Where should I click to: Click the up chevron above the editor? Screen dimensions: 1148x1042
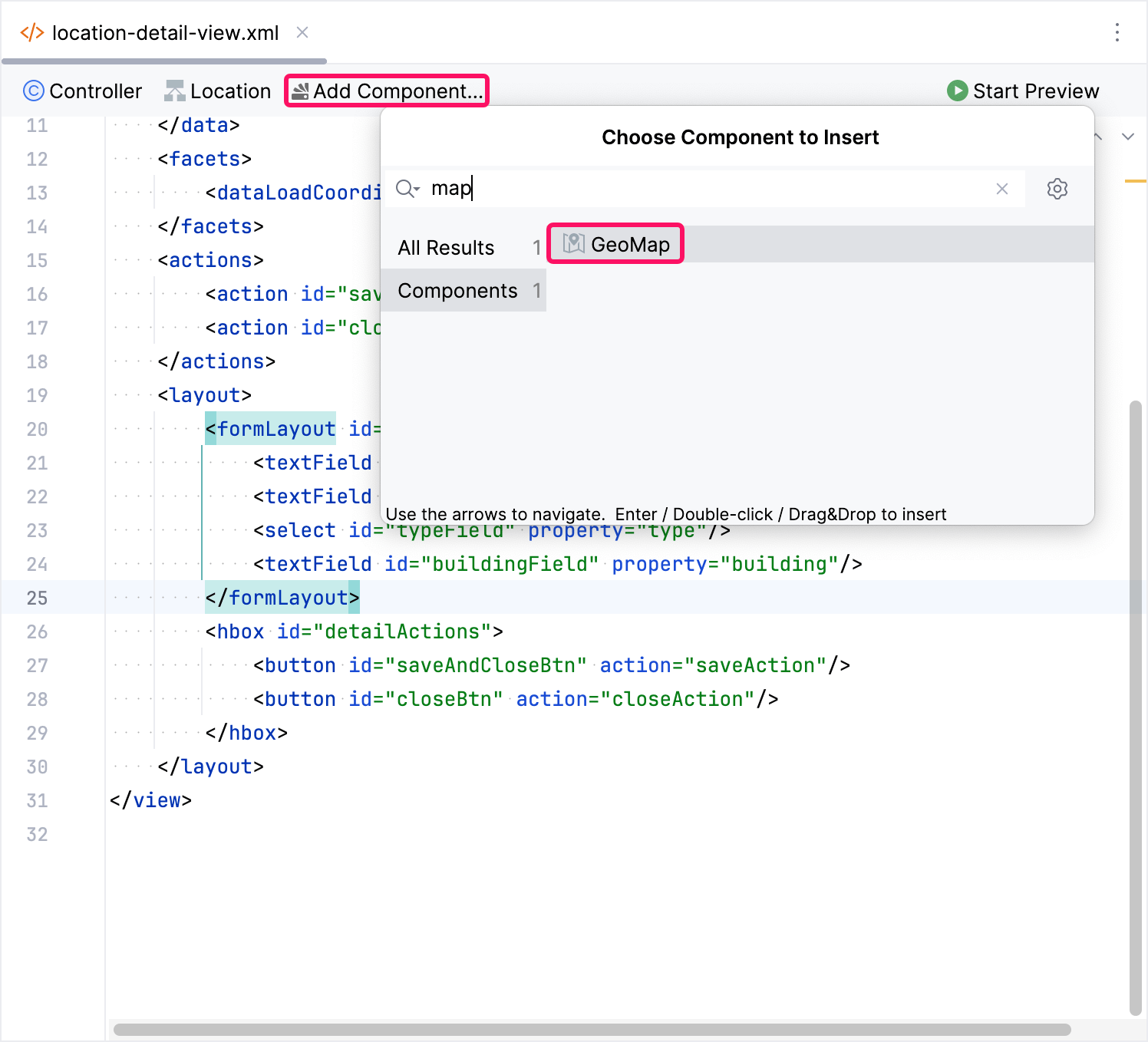[x=1097, y=137]
